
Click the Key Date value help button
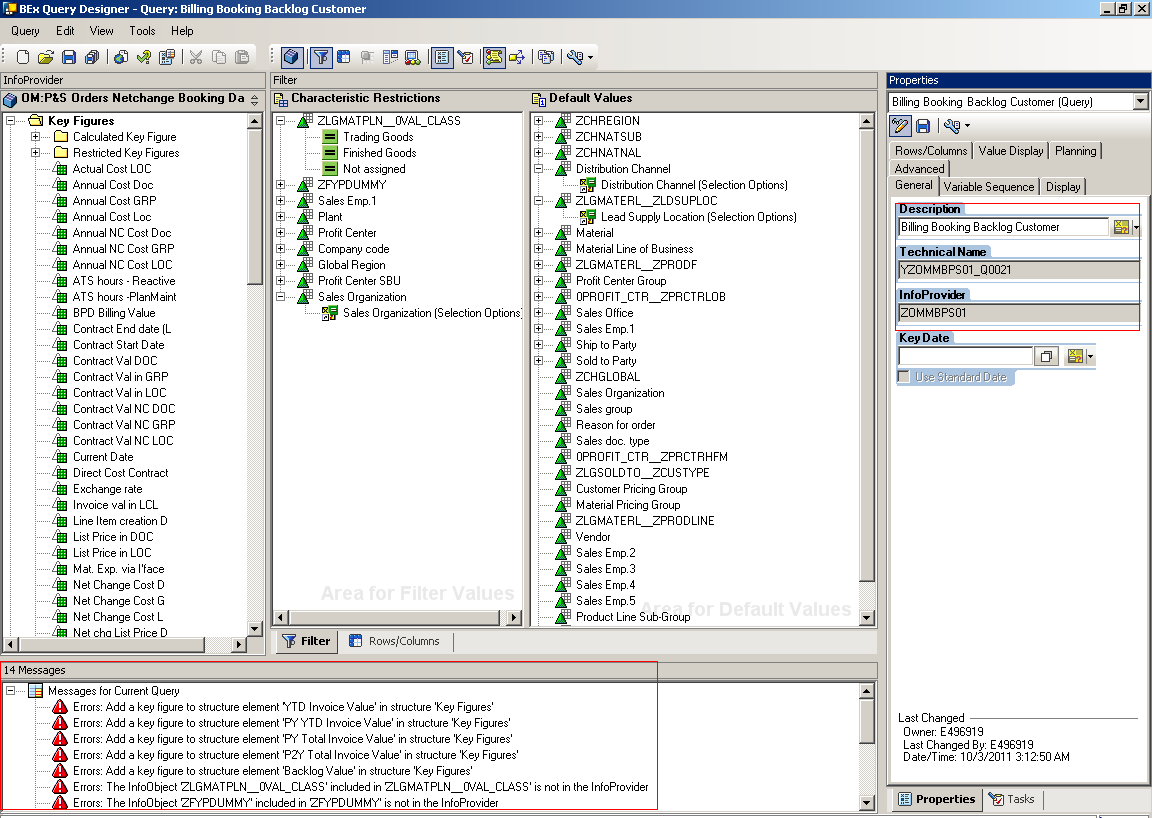tap(1046, 356)
